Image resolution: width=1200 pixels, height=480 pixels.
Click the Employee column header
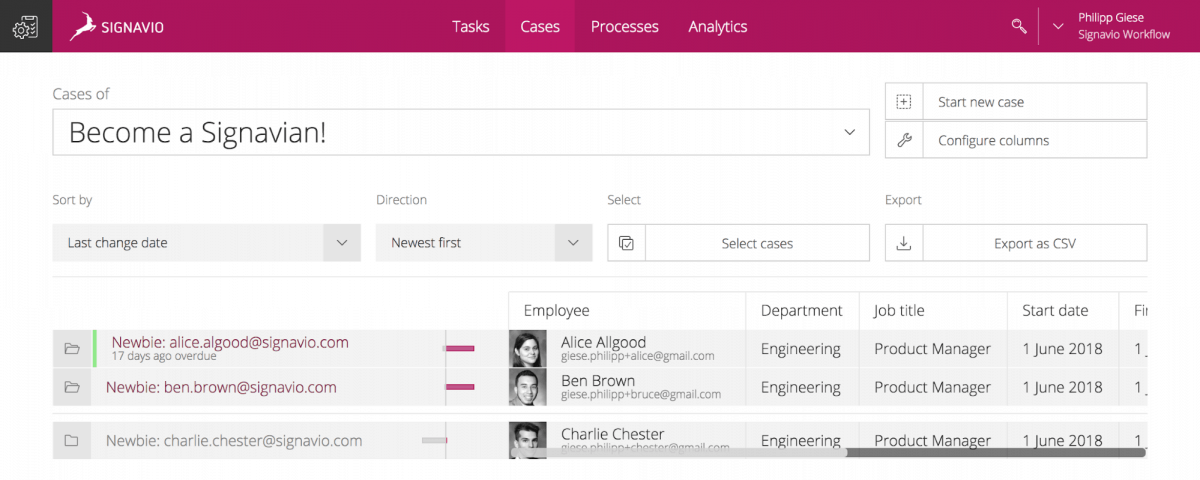627,311
